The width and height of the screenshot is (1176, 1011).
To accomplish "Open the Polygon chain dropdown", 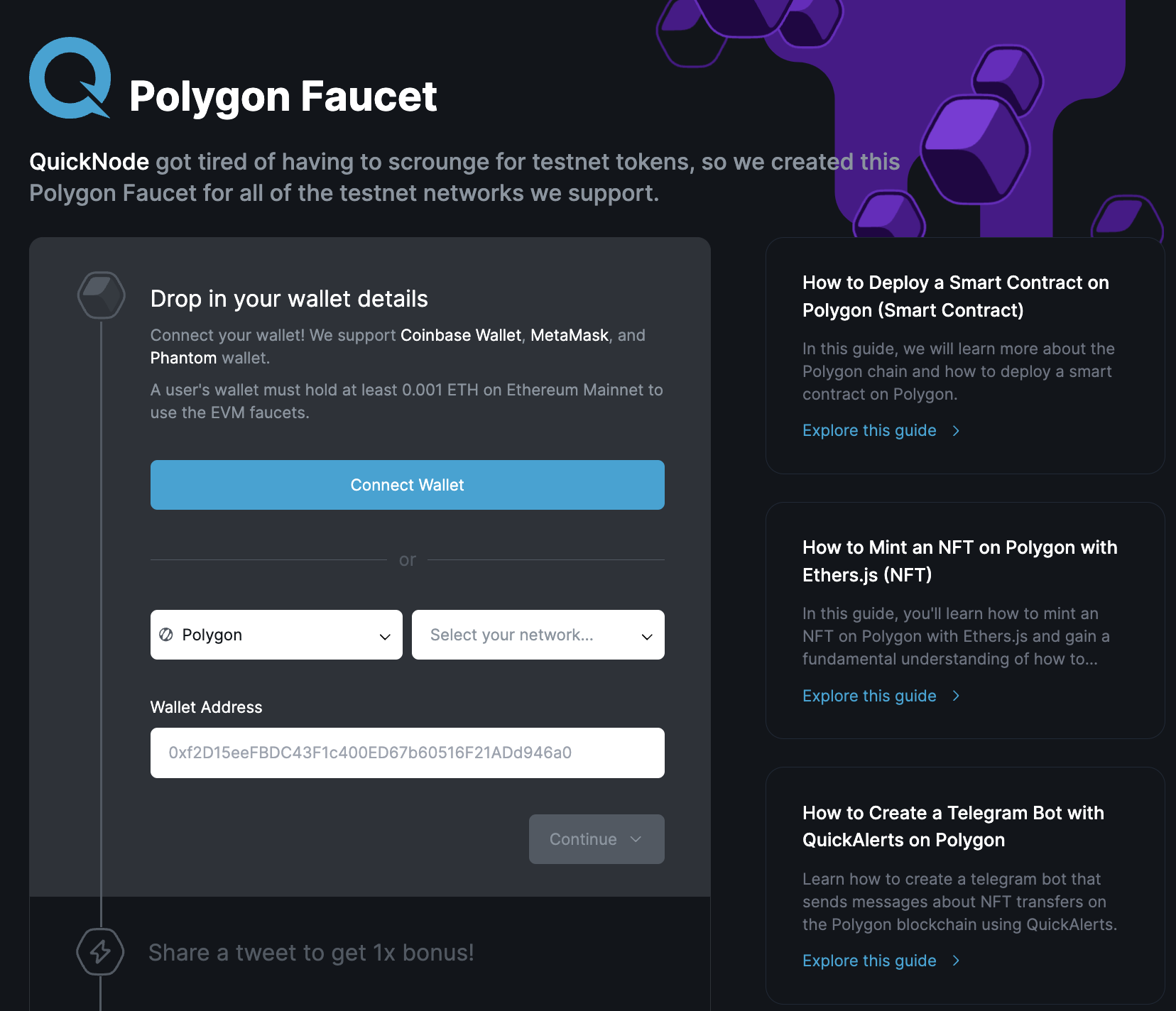I will pyautogui.click(x=276, y=635).
